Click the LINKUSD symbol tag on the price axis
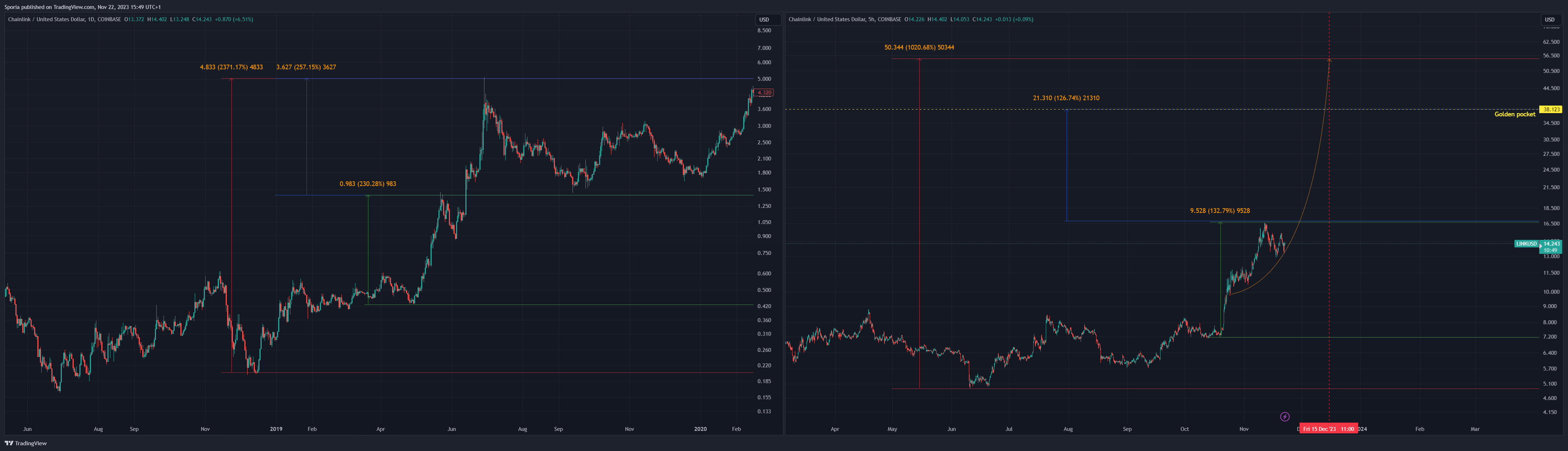This screenshot has width=1568, height=451. [x=1526, y=244]
